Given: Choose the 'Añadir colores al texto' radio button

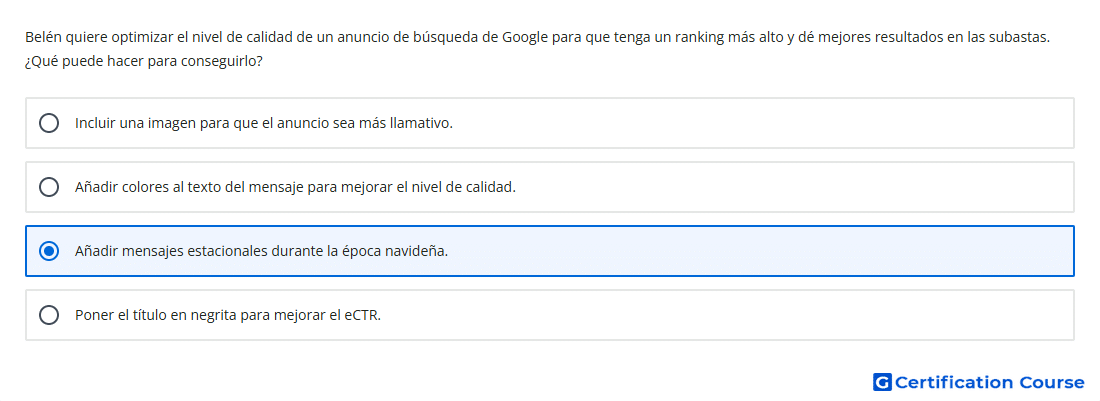Looking at the screenshot, I should tap(49, 187).
